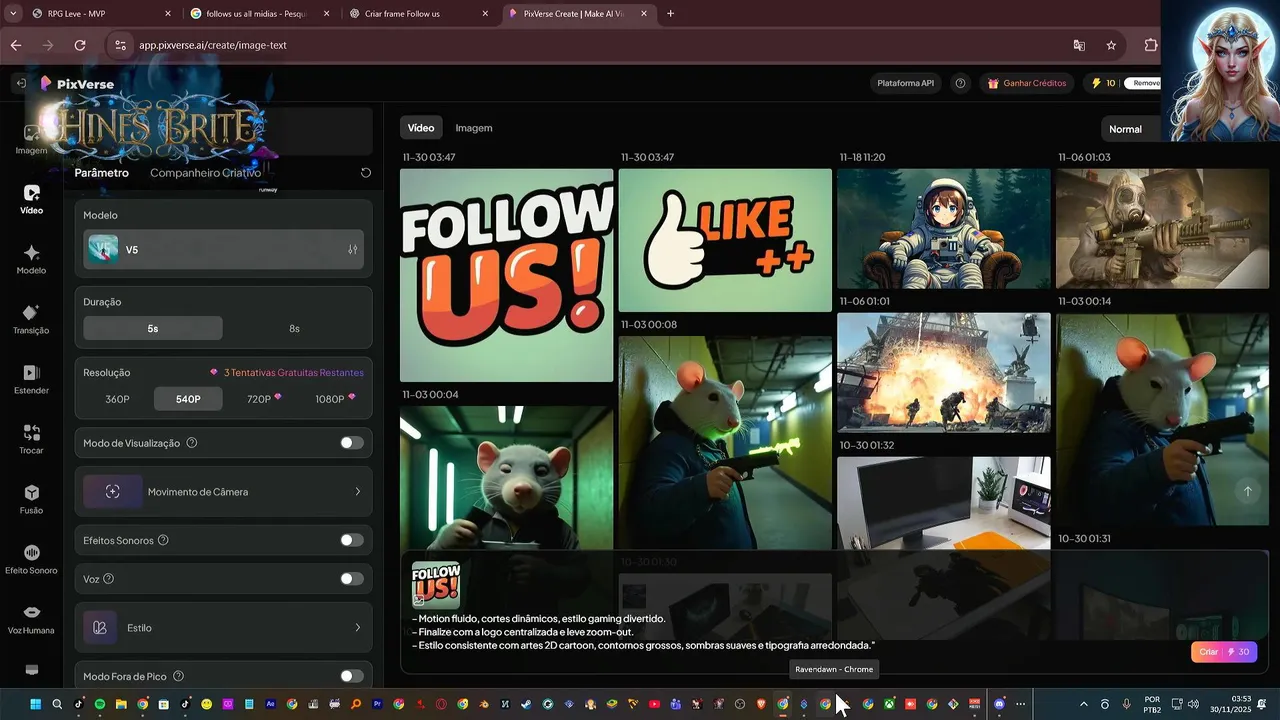Open the Eiffel Tower explosion thumbnail
This screenshot has width=1280, height=720.
944,372
